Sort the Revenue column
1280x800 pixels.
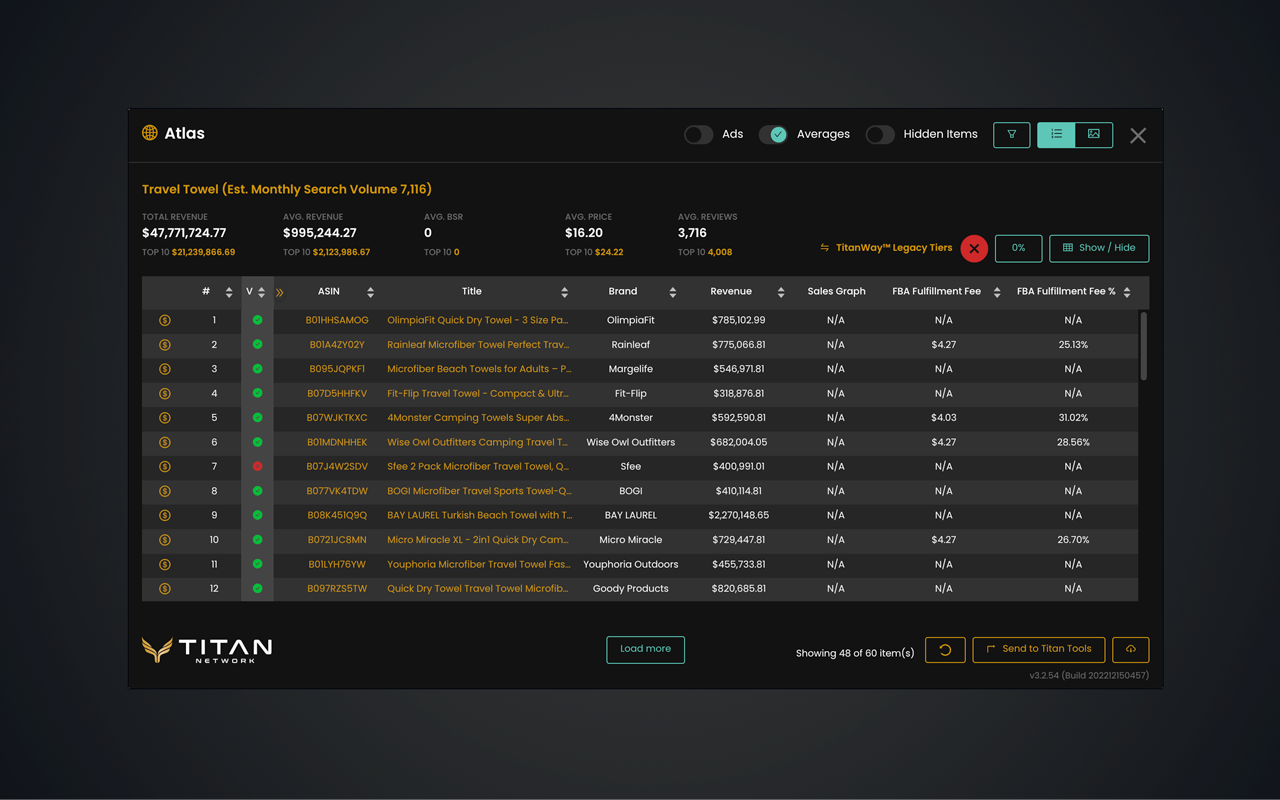[x=781, y=292]
